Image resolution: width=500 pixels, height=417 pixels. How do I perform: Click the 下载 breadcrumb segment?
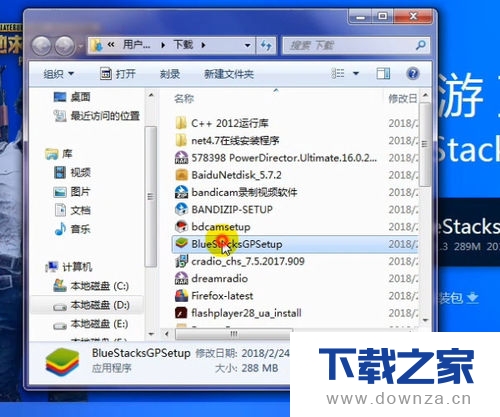183,44
